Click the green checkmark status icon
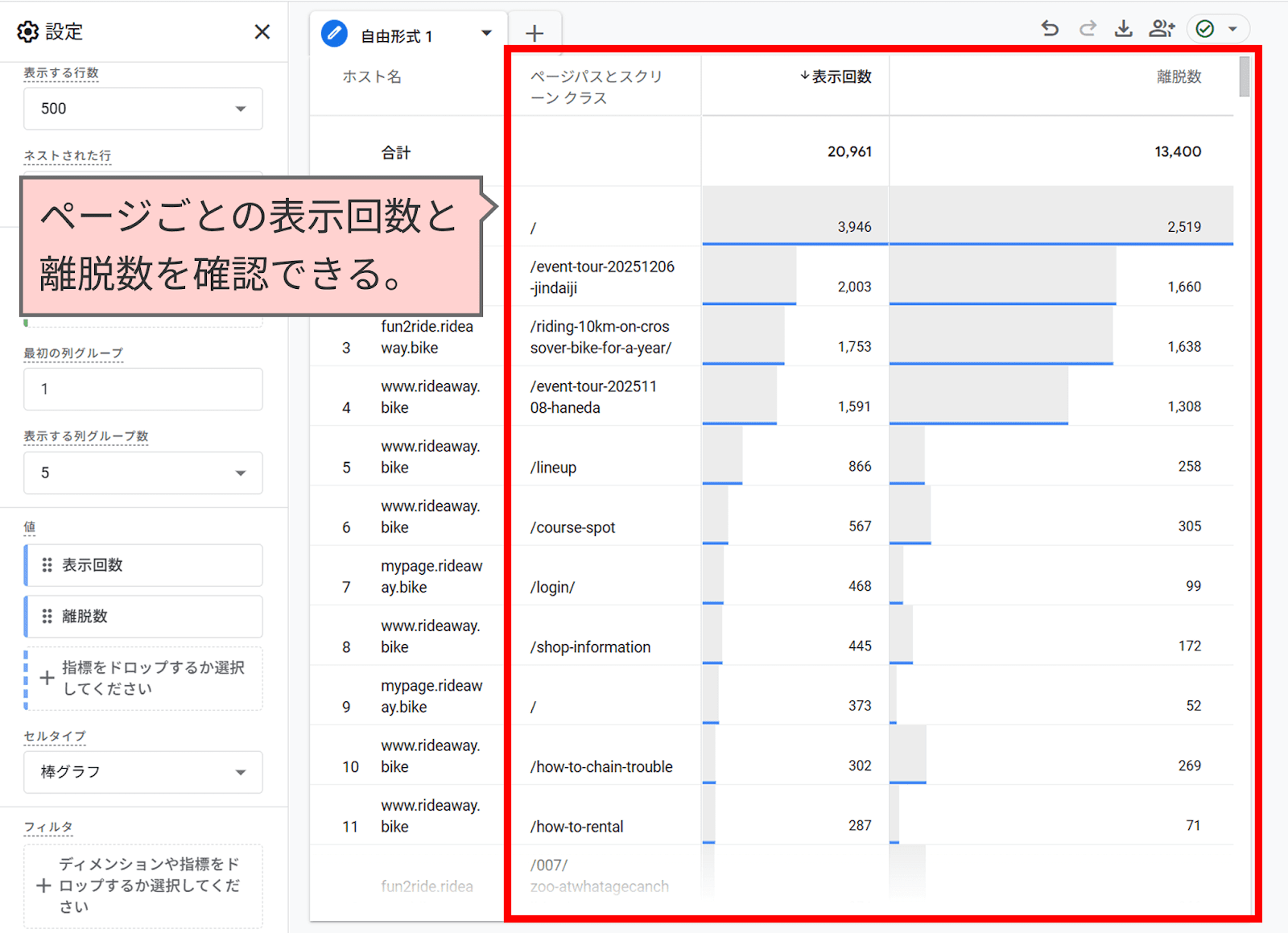 pos(1205,27)
